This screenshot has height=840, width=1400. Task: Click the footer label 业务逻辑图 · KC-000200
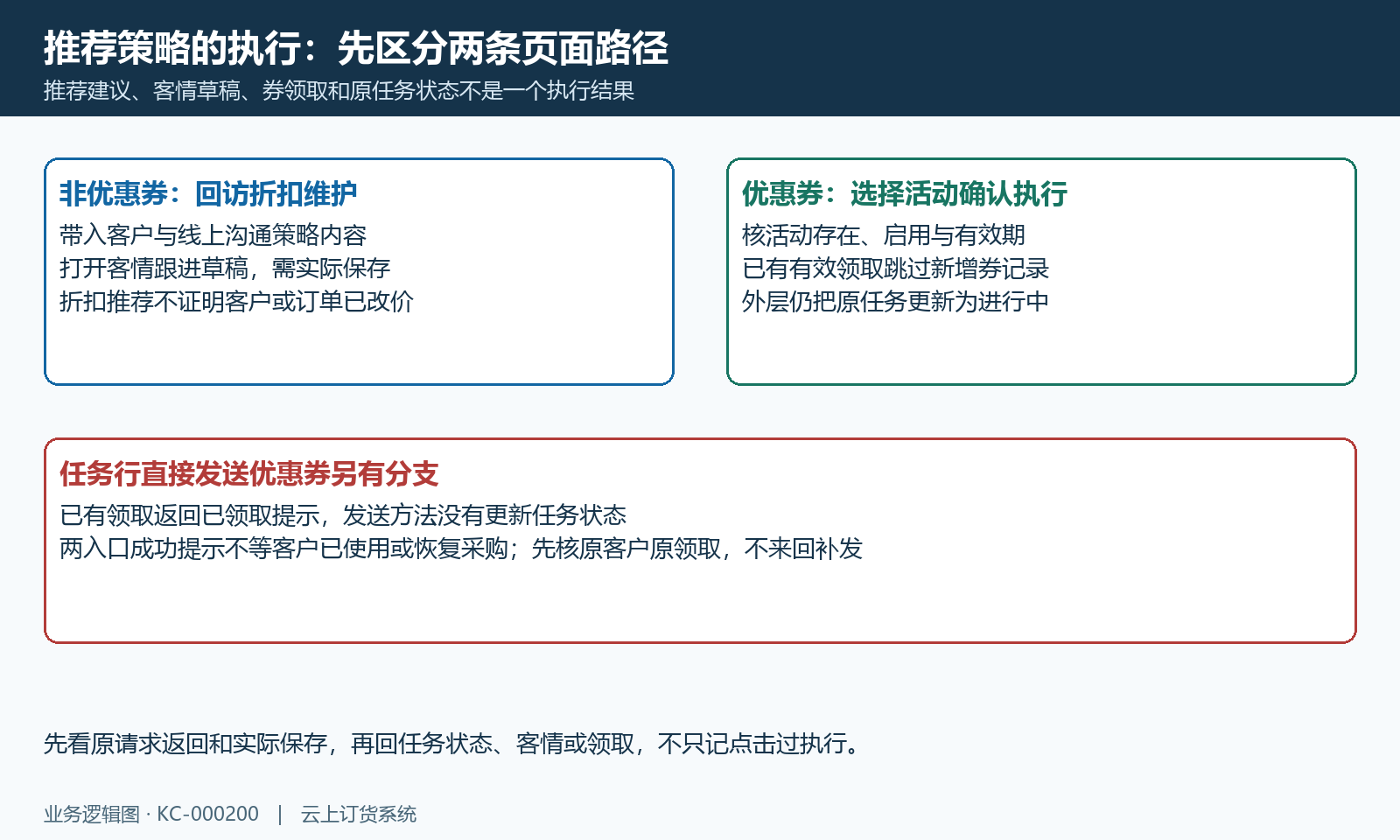point(151,815)
